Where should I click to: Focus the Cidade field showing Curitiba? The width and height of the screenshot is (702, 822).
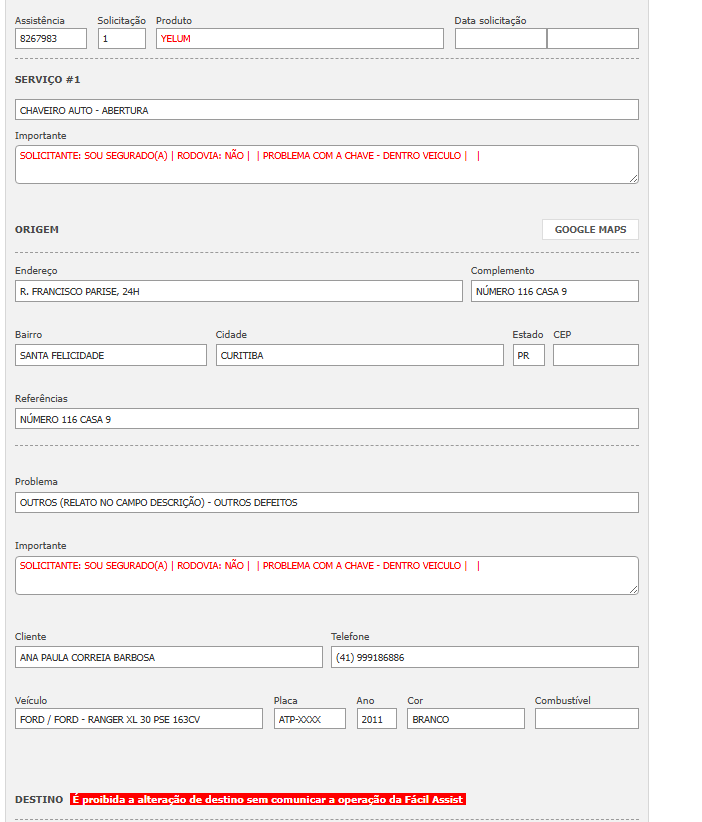coord(359,355)
